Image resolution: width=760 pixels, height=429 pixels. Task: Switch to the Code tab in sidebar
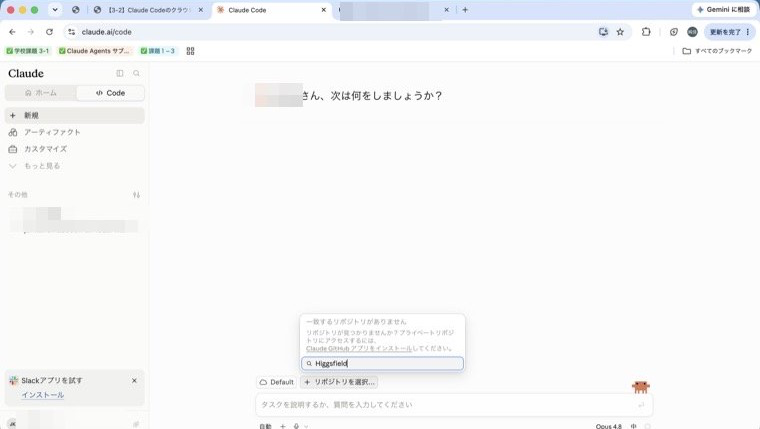click(x=110, y=93)
